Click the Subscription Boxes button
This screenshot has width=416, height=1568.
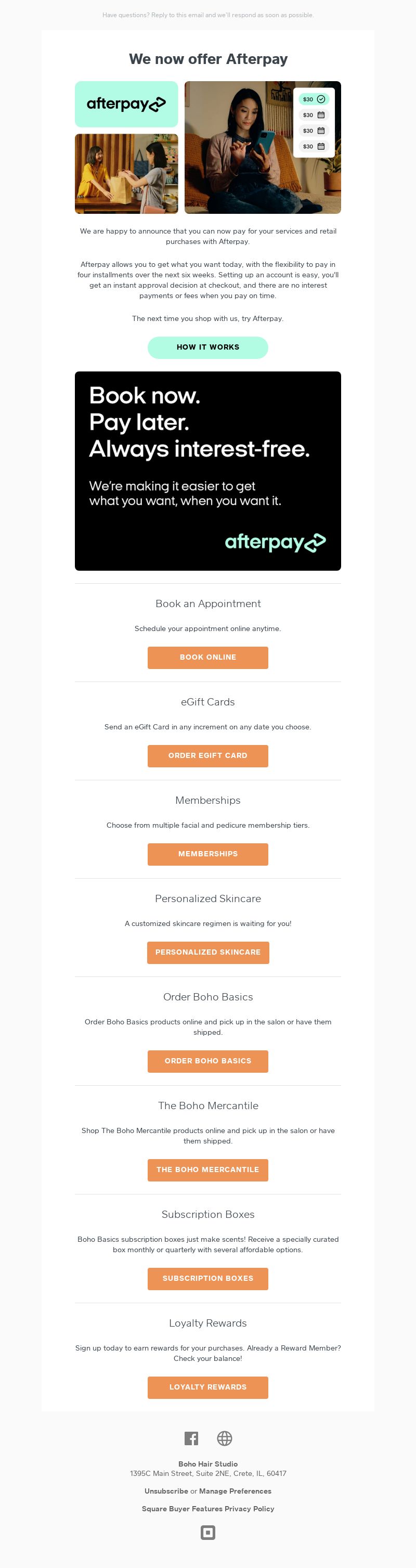coord(208,1278)
